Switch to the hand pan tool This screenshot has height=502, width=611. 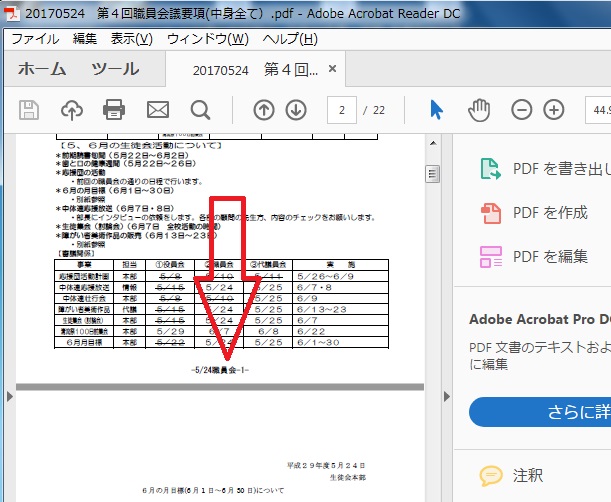(x=481, y=109)
